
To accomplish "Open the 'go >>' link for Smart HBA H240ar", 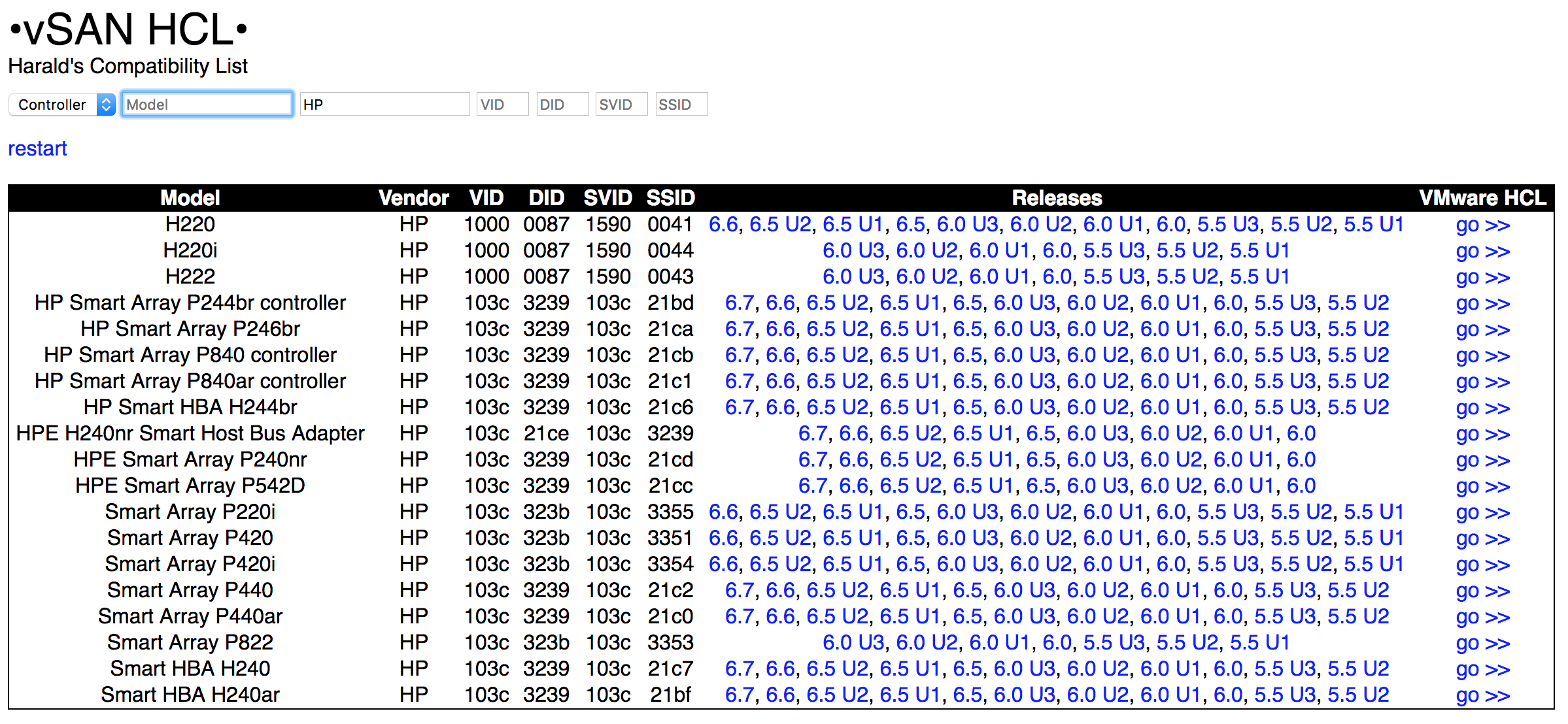I will [1482, 695].
